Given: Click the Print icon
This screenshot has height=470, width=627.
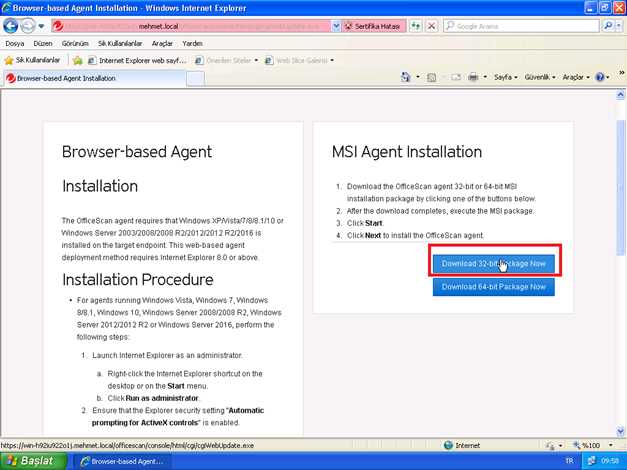Looking at the screenshot, I should coord(473,77).
